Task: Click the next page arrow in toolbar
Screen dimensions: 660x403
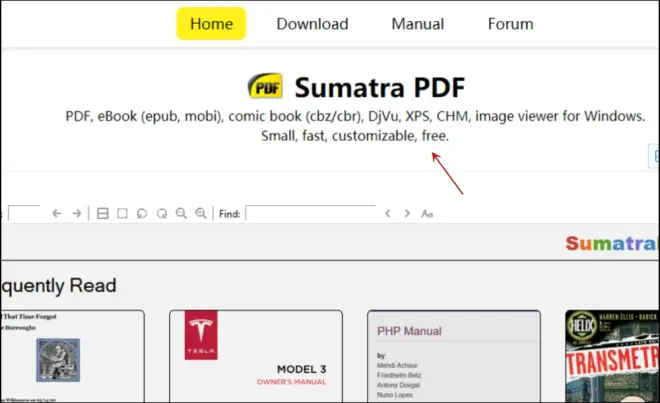Action: point(77,213)
